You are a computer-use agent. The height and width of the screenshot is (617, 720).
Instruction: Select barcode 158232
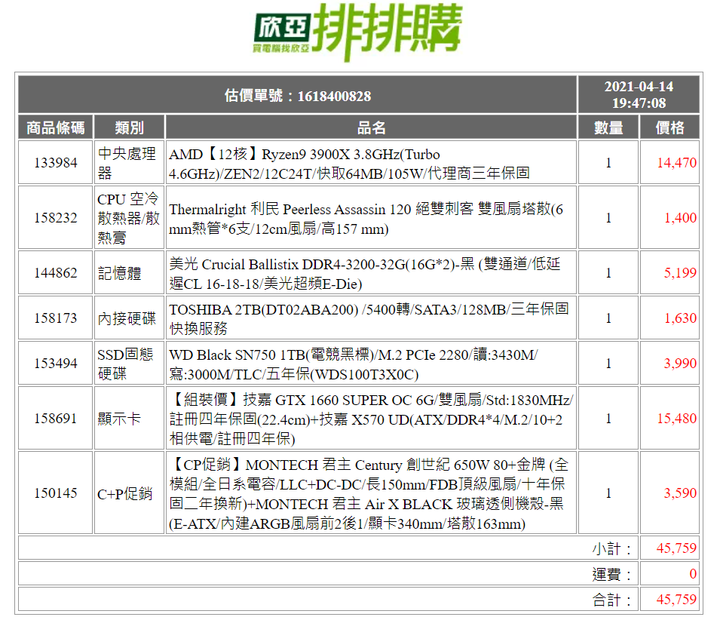tap(56, 218)
